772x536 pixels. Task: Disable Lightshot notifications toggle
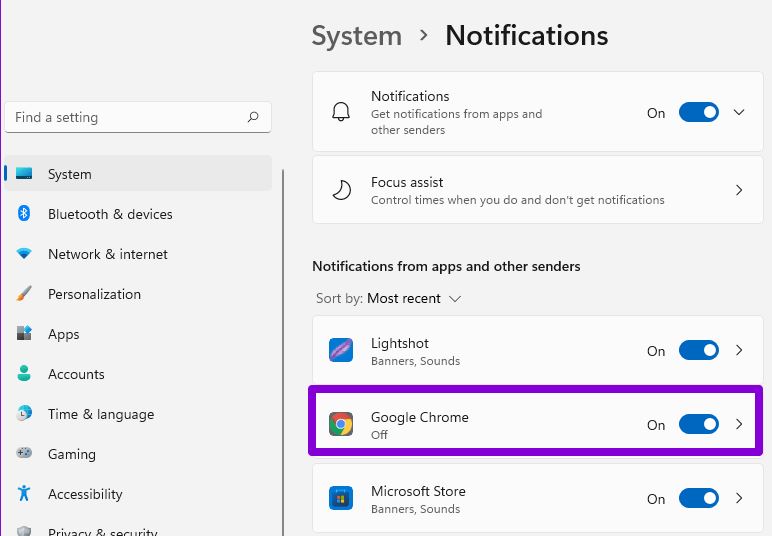coord(699,350)
